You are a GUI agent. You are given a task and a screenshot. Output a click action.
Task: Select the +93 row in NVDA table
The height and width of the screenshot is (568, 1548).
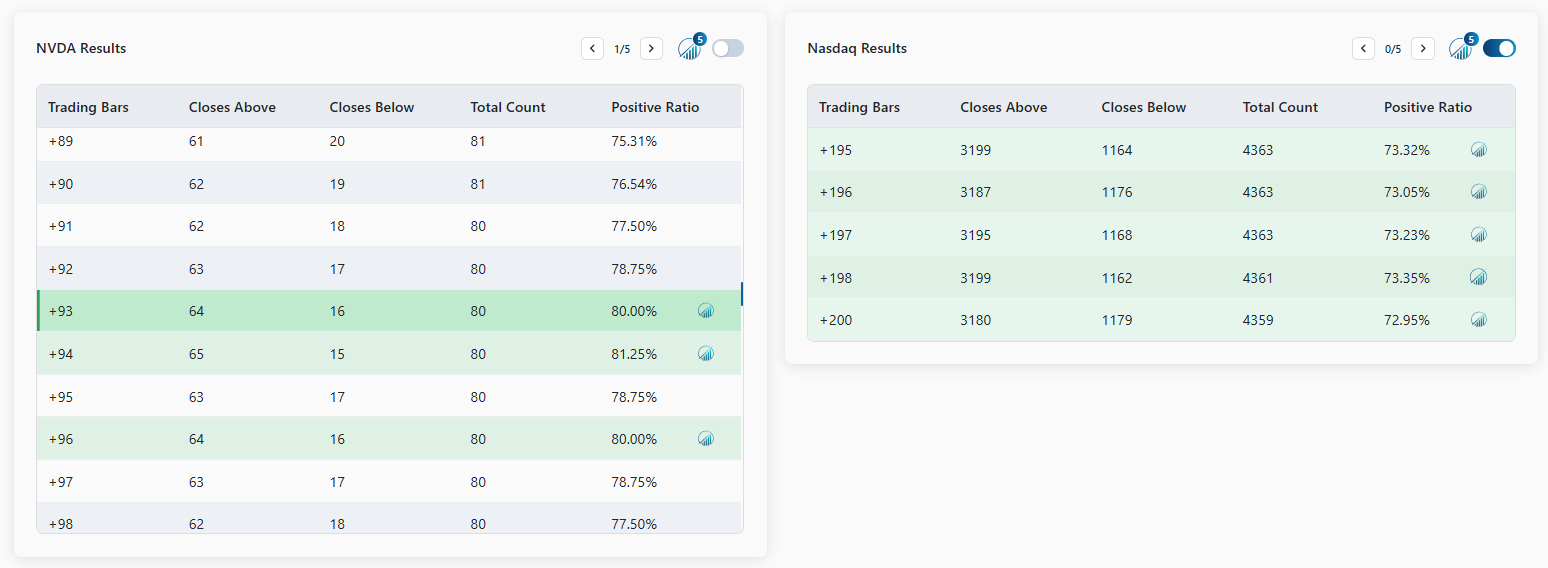pos(389,311)
